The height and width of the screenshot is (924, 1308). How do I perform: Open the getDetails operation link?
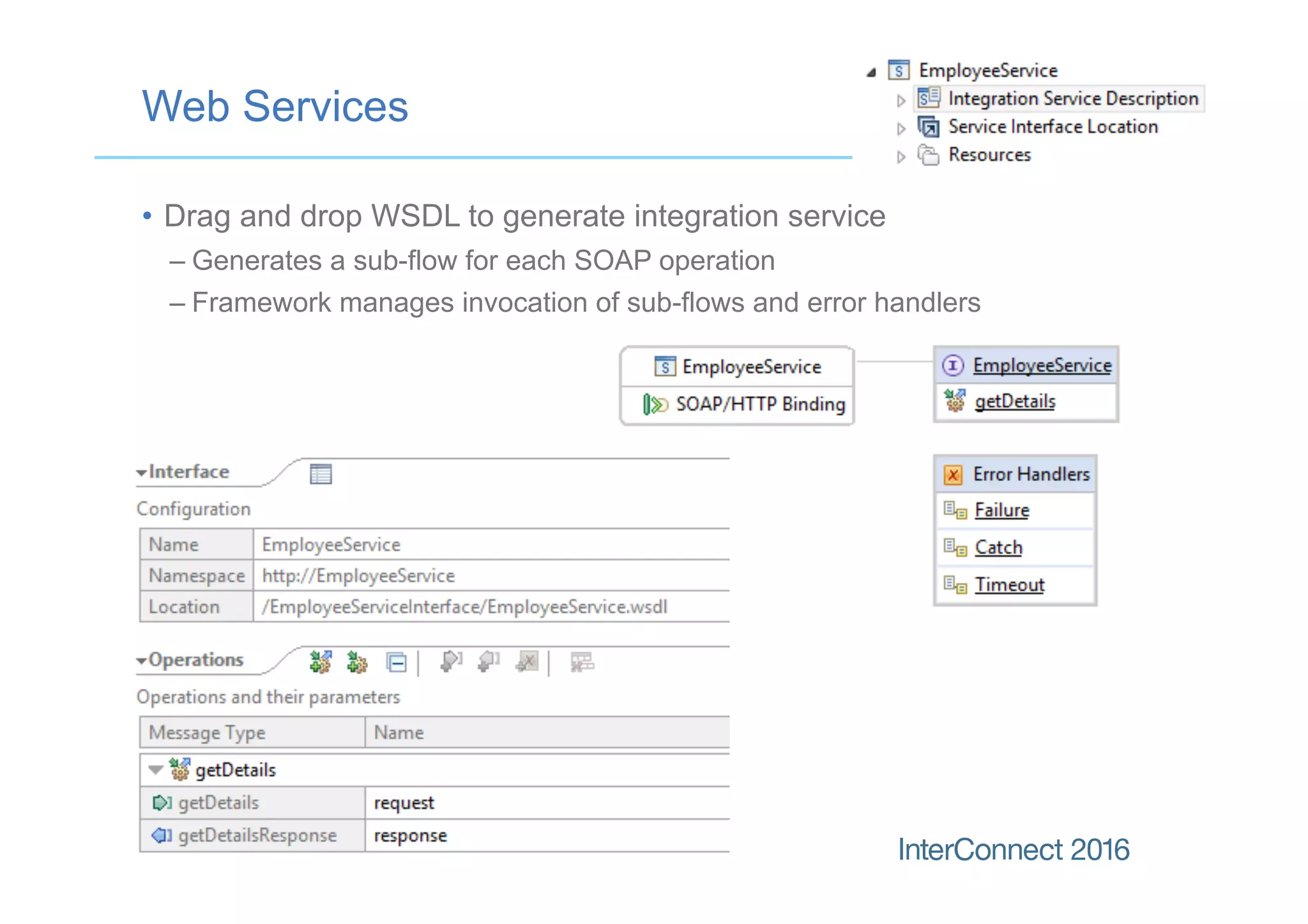[x=1015, y=402]
